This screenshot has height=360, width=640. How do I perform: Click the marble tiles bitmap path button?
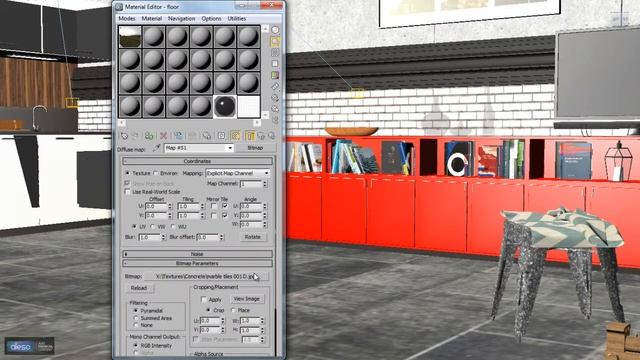point(206,276)
